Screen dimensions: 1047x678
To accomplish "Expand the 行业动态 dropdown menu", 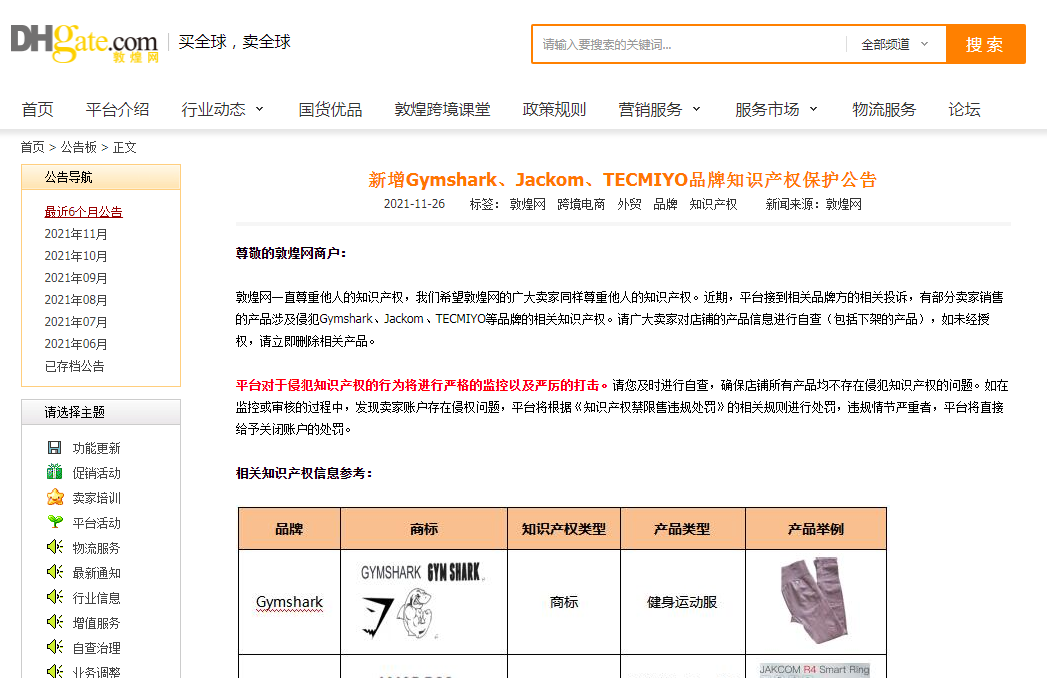I will pyautogui.click(x=222, y=109).
